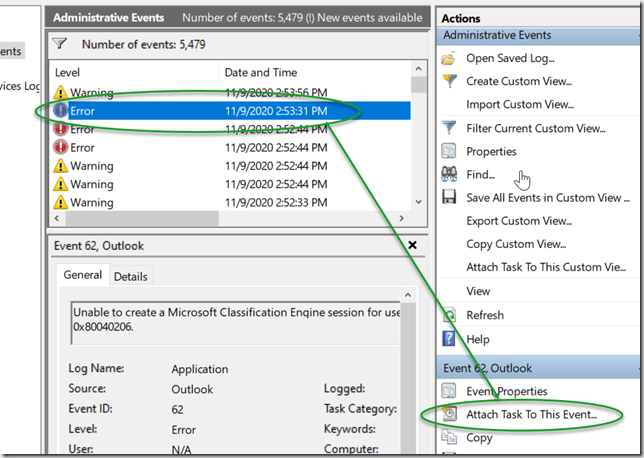The height and width of the screenshot is (458, 644).
Task: Click the Filter Current Custom View icon
Action: 448,128
